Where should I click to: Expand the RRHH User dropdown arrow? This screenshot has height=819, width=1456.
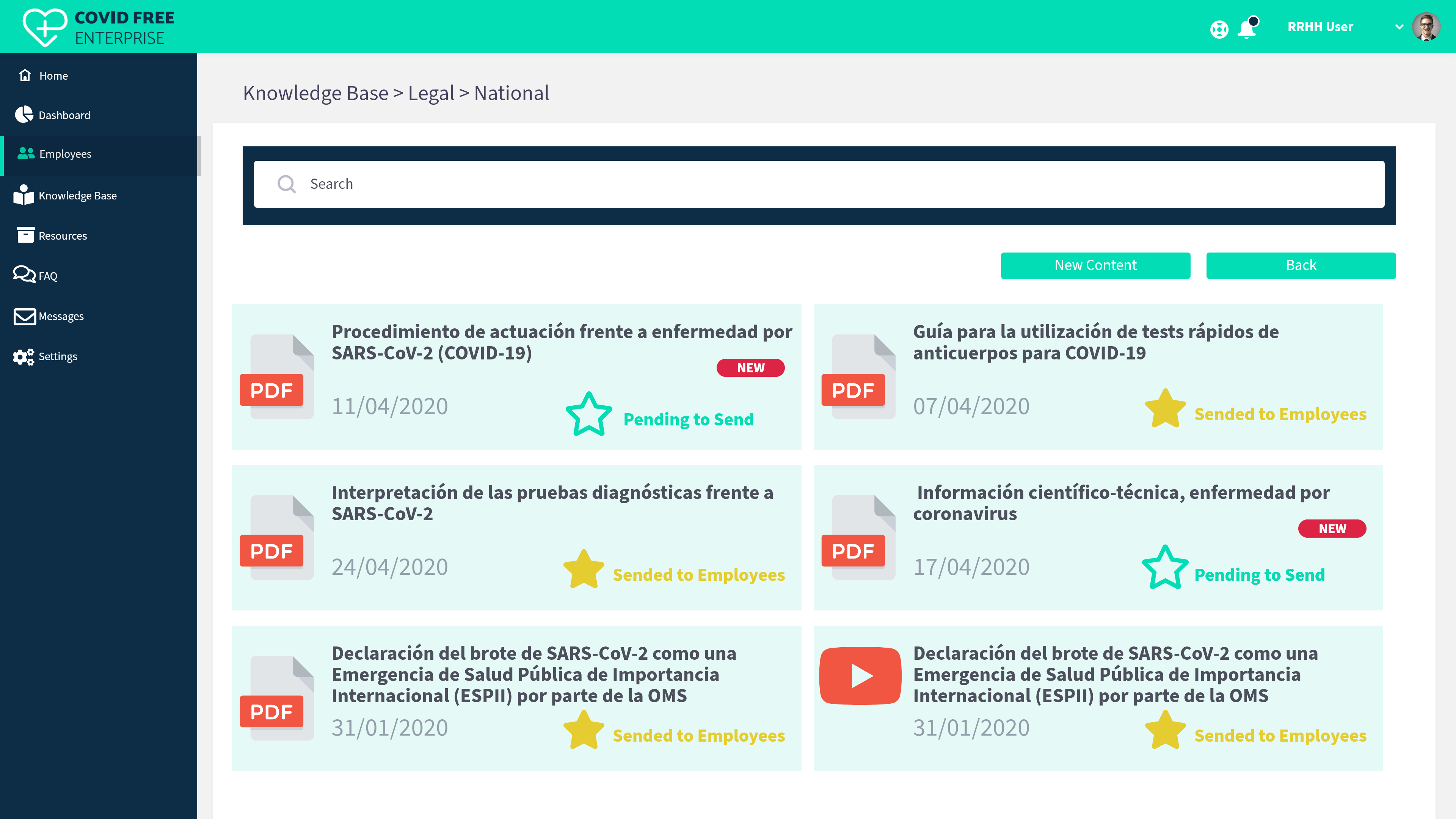pyautogui.click(x=1399, y=27)
